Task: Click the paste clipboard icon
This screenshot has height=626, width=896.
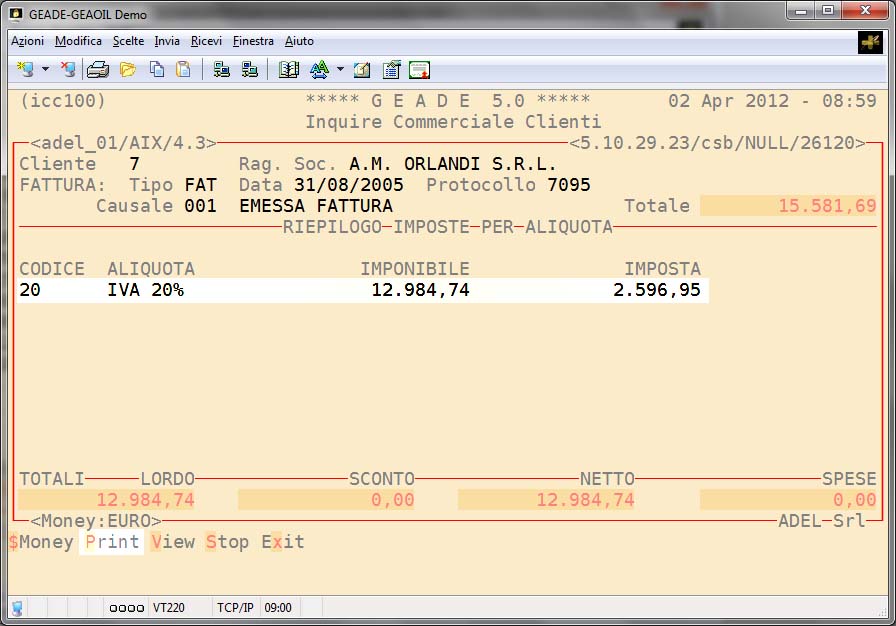Action: pyautogui.click(x=183, y=70)
